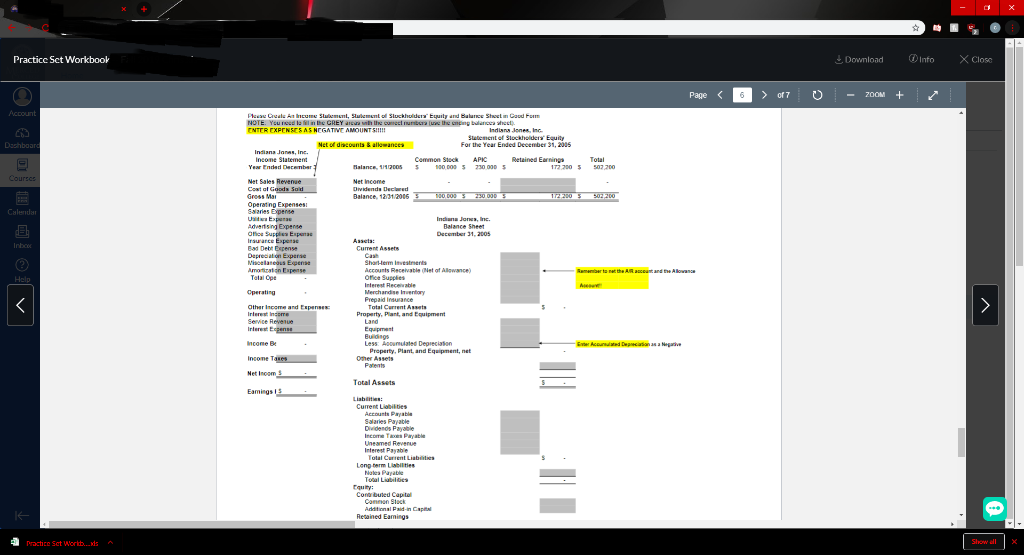Go to previous file with left arrow
This screenshot has width=1024, height=555.
click(x=20, y=305)
